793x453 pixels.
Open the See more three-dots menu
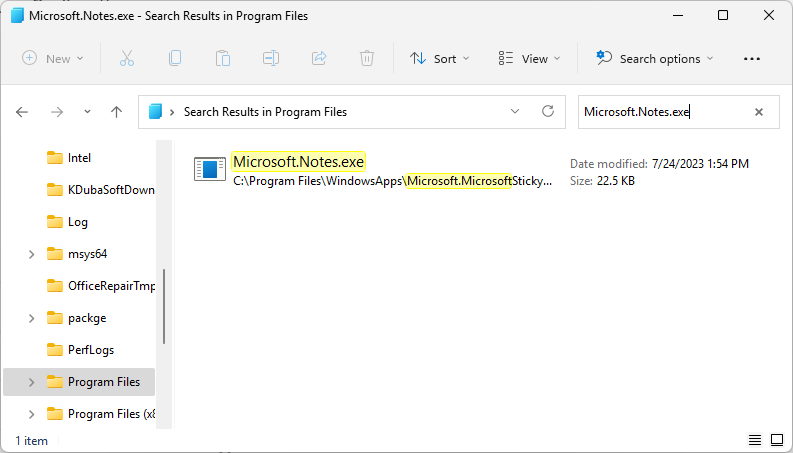click(752, 59)
